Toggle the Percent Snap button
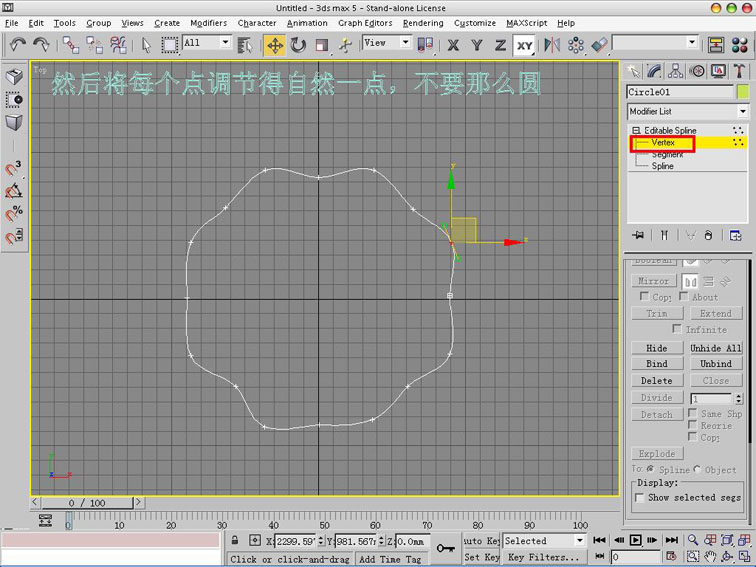 point(13,214)
